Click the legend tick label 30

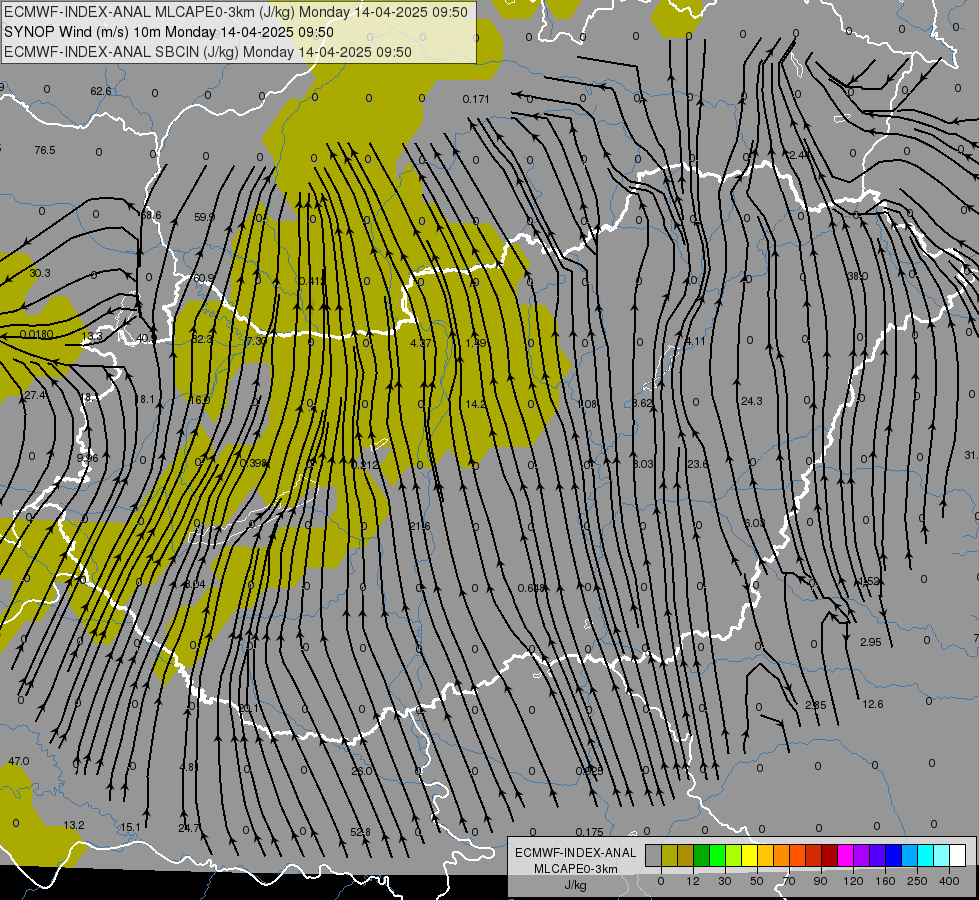724,881
